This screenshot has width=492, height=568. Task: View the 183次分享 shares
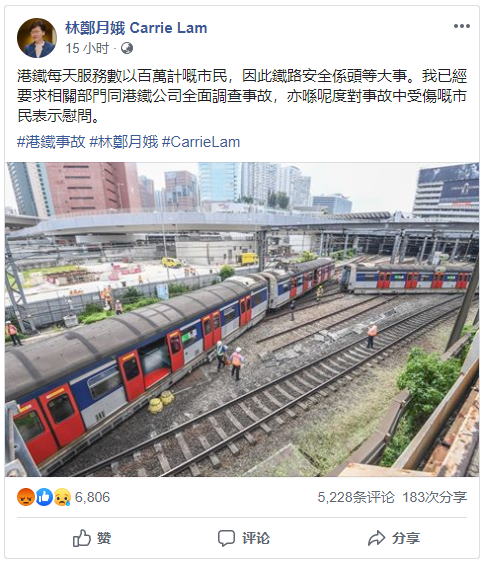point(435,497)
